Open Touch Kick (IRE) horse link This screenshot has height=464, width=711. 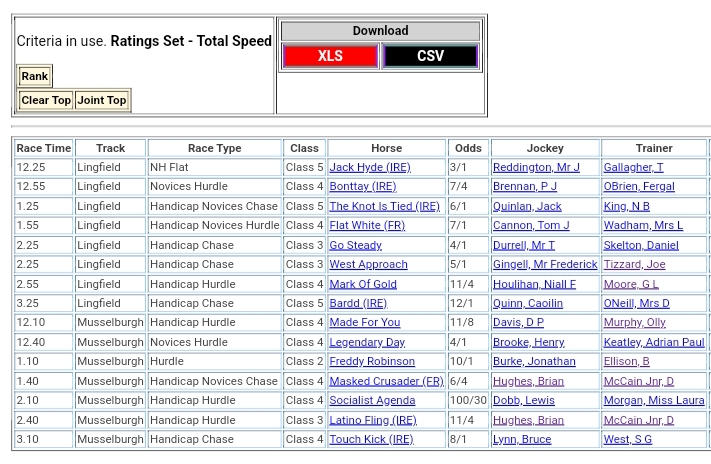(x=371, y=439)
